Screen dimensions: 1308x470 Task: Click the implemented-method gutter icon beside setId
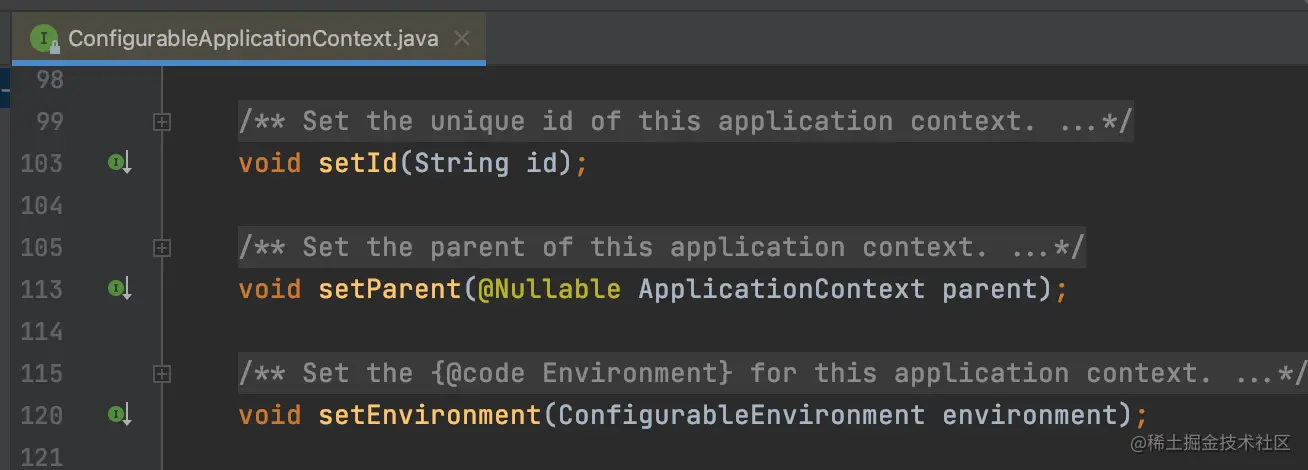coord(119,163)
